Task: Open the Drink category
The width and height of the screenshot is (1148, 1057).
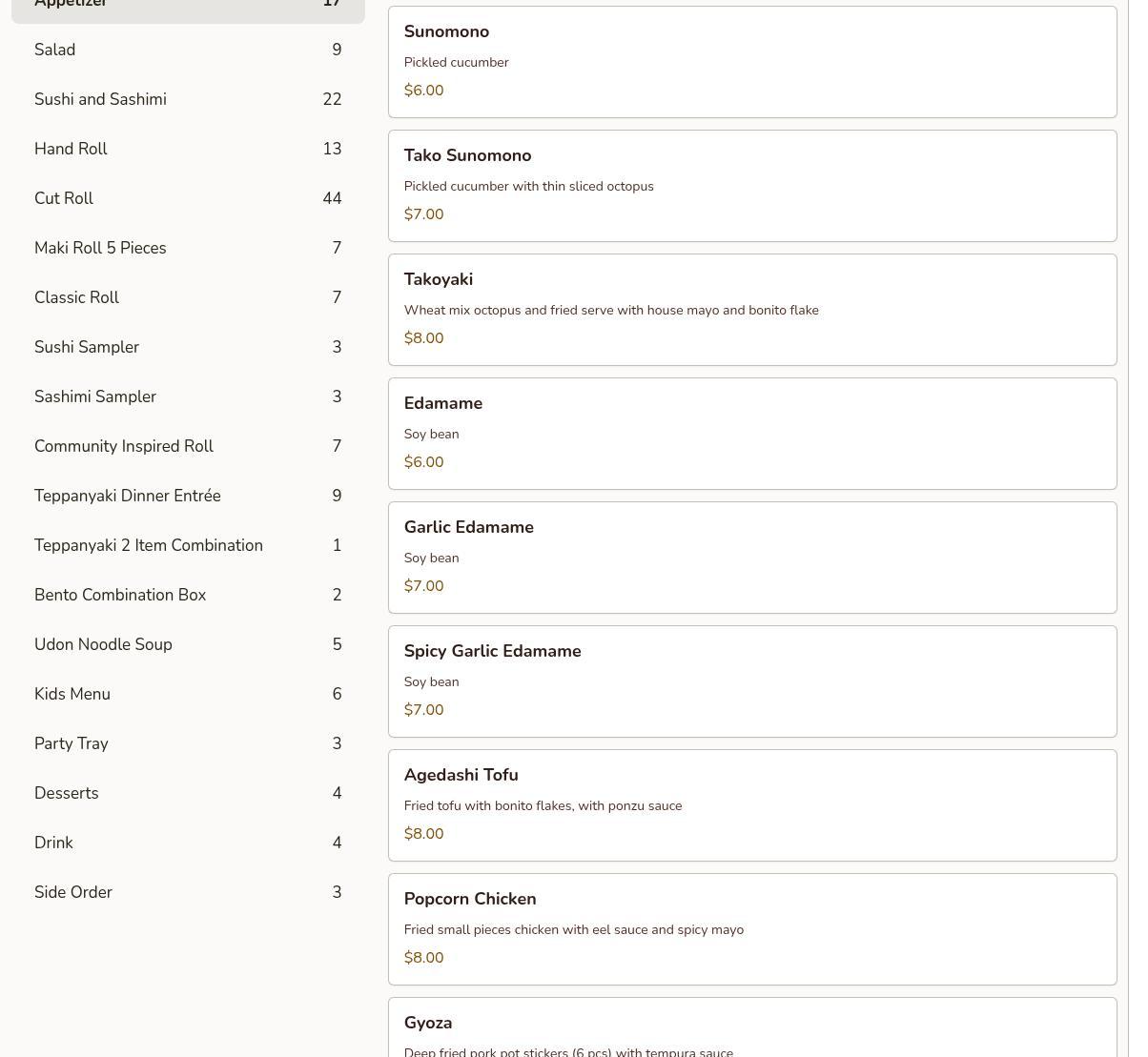Action: tap(188, 843)
